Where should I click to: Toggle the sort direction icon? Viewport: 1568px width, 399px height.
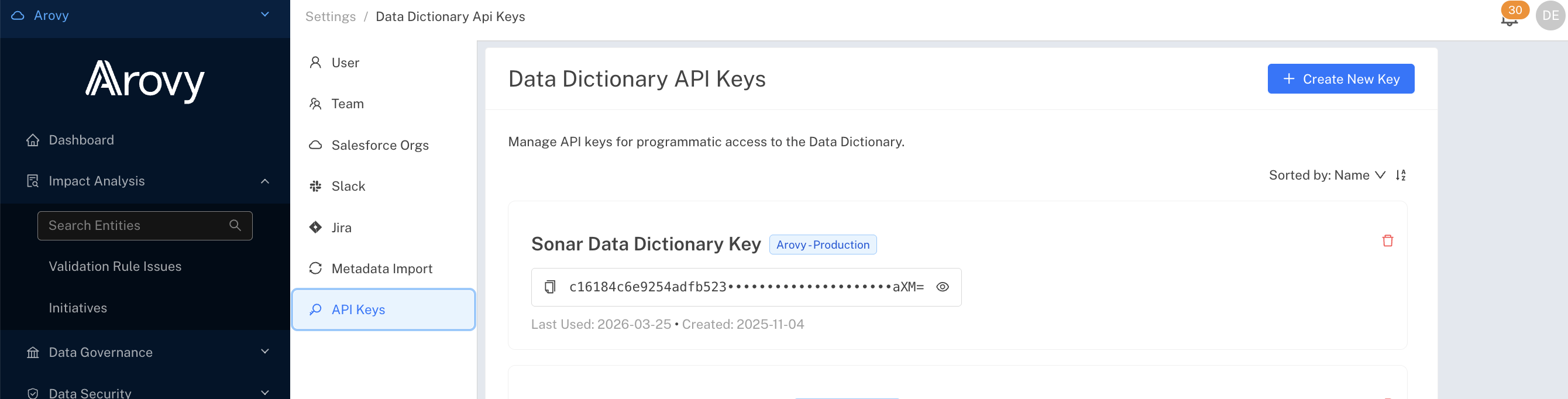point(1401,175)
